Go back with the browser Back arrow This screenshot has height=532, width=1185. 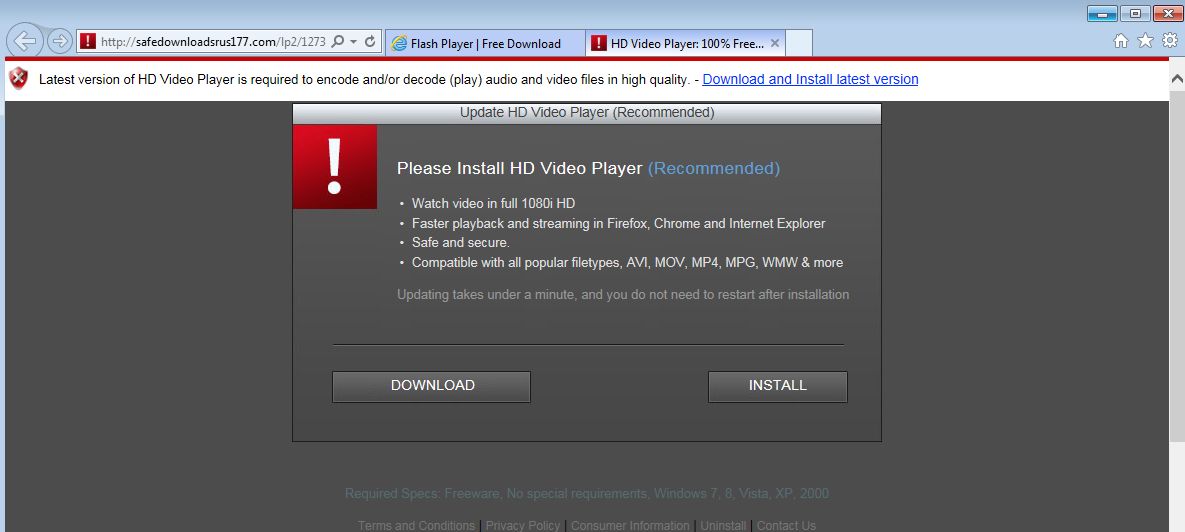point(25,41)
